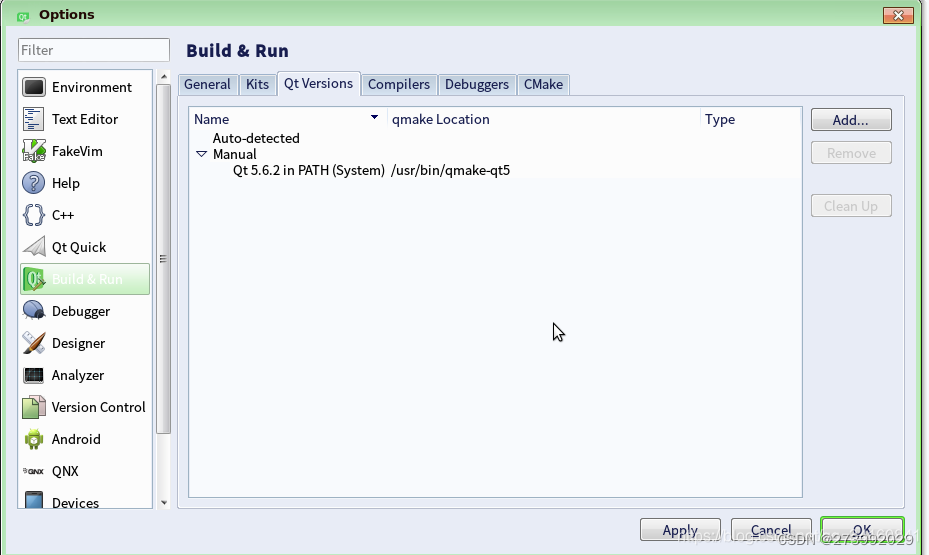Open the Debuggers tab
Viewport: 929px width, 555px height.
coord(477,85)
